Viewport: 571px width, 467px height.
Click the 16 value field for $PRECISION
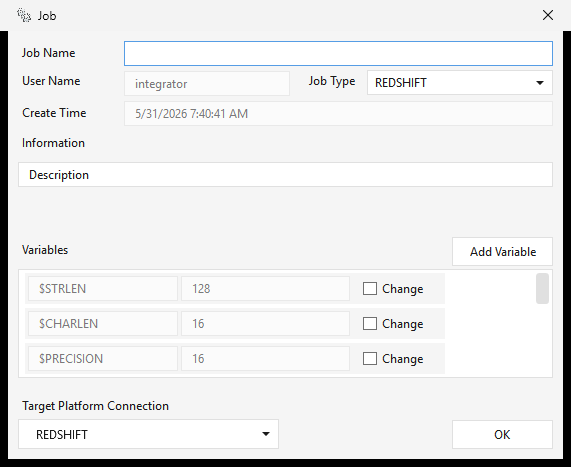coord(265,358)
